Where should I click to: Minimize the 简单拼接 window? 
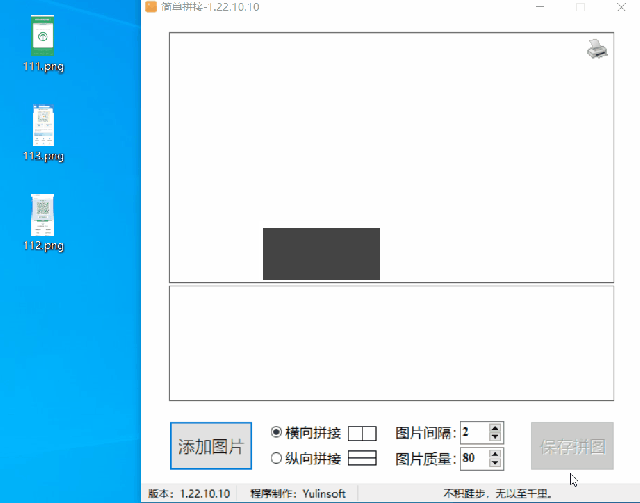coord(540,7)
